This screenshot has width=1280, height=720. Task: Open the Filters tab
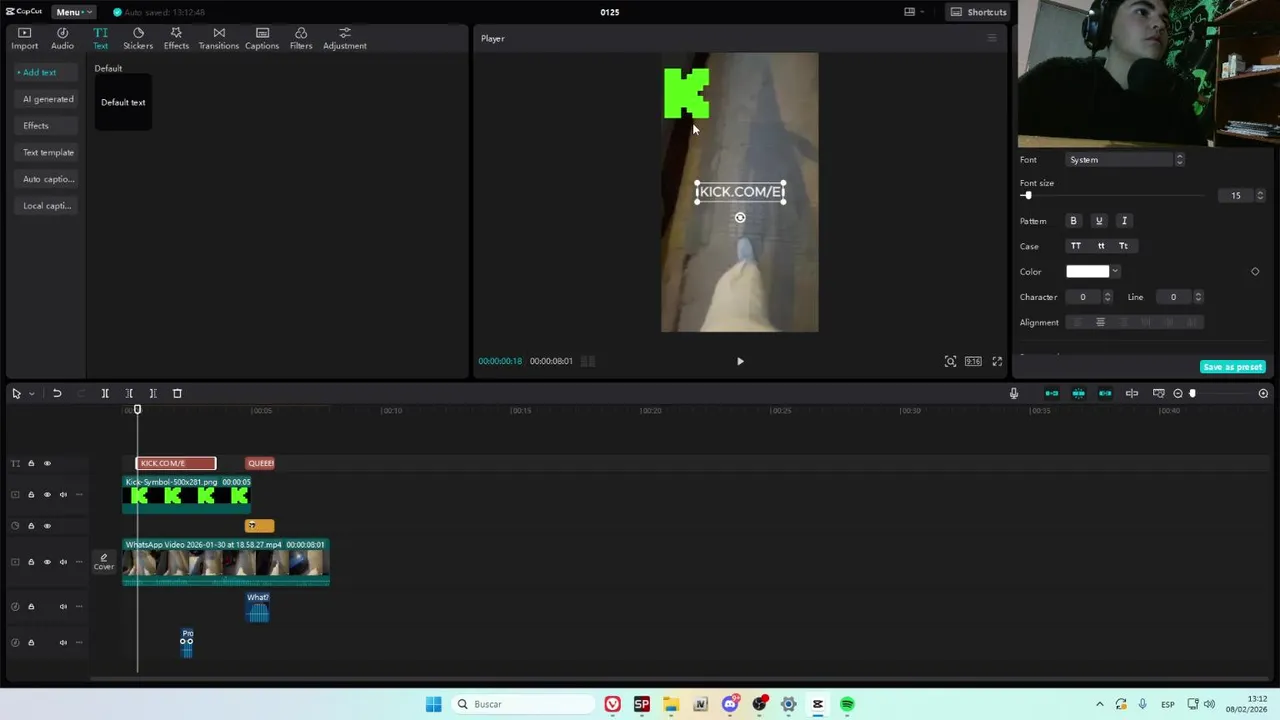[301, 39]
